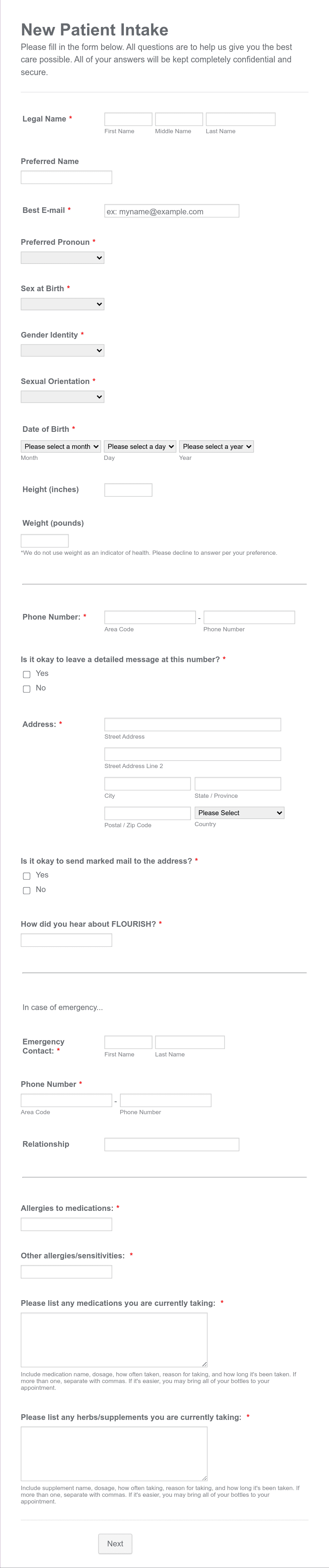Open the Gender Identity dropdown
Viewport: 329px width, 1568px height.
(62, 350)
